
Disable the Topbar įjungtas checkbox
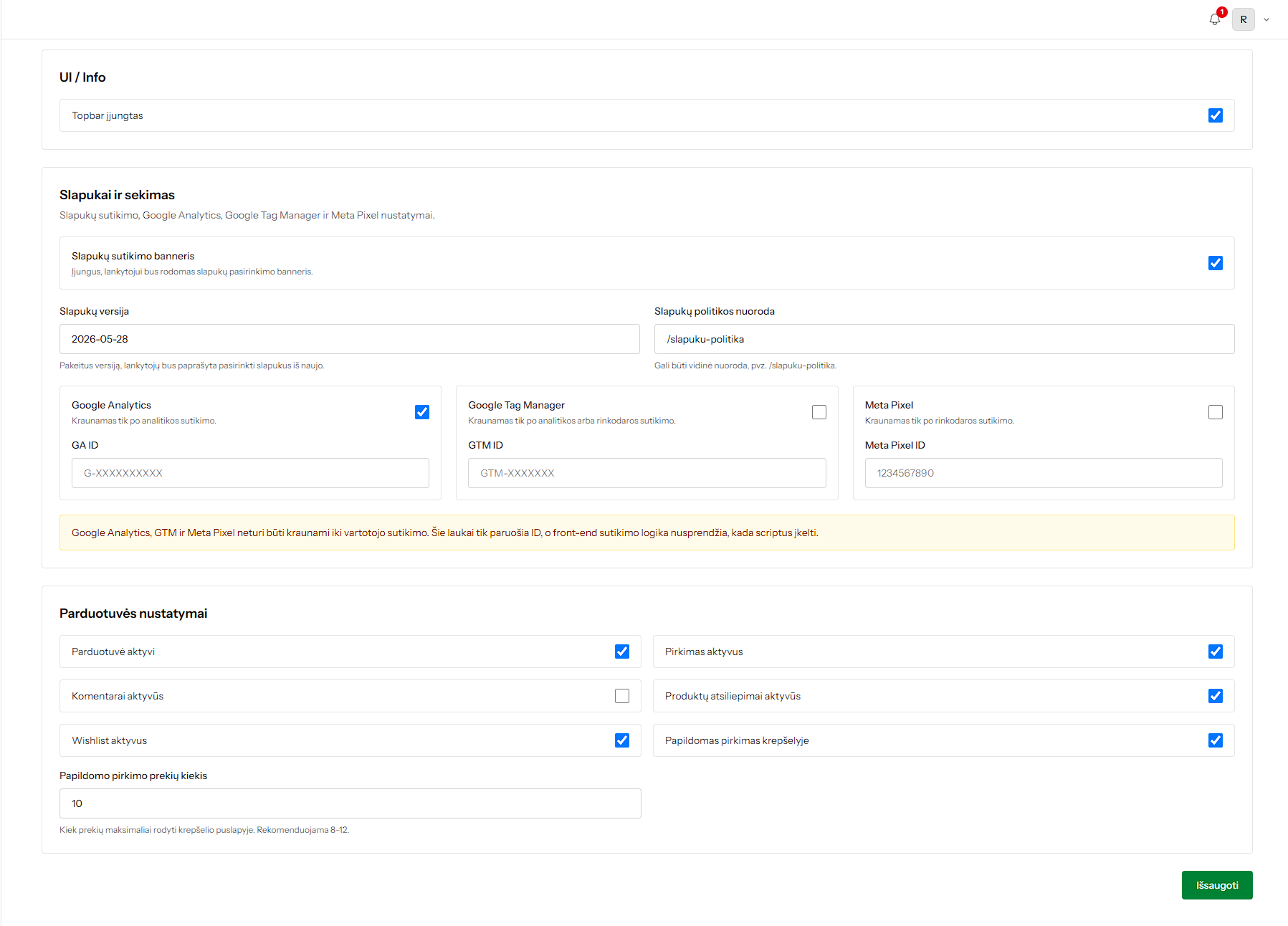tap(1216, 115)
